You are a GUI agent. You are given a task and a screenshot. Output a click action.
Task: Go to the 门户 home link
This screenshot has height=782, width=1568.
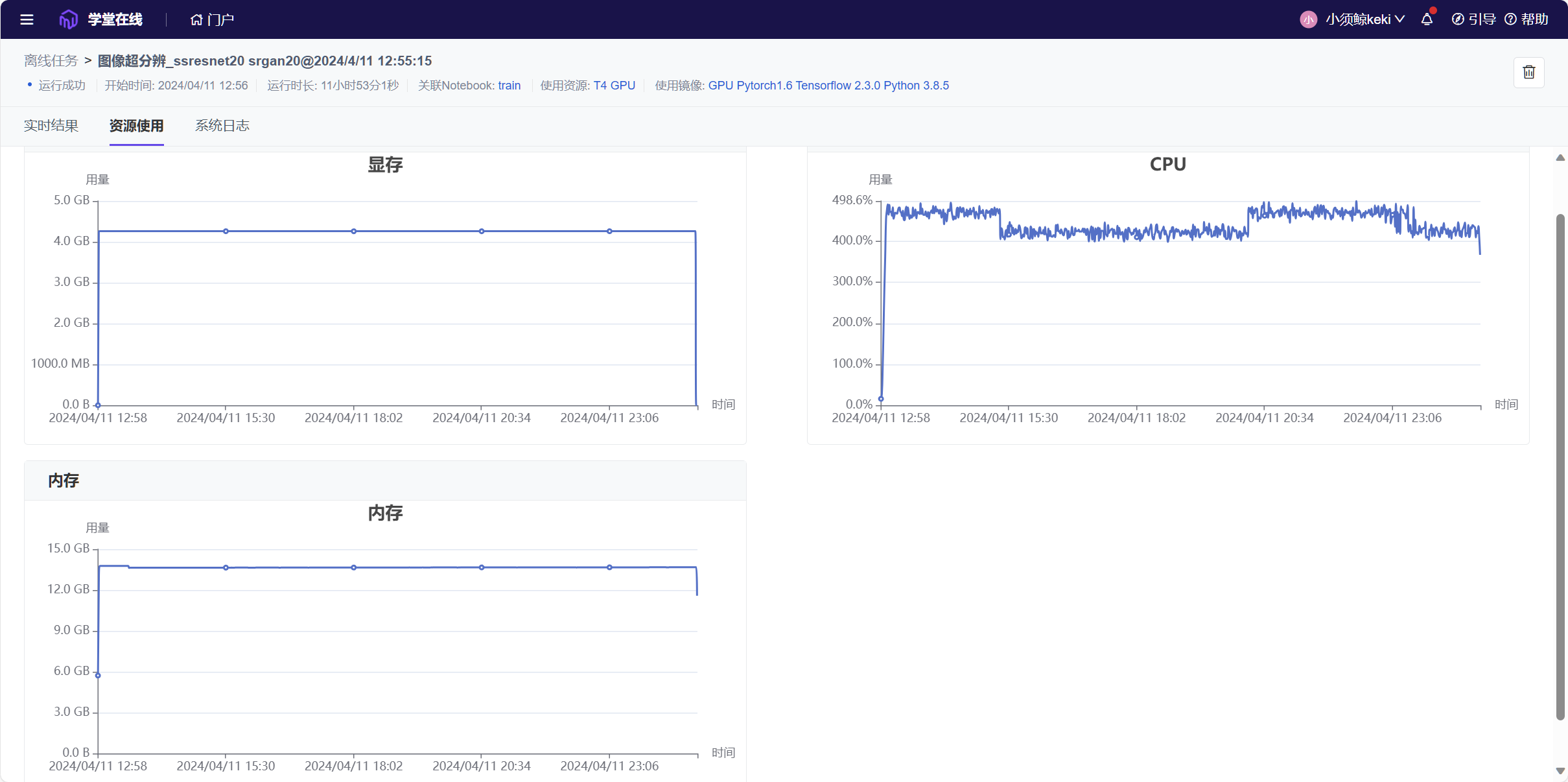212,19
